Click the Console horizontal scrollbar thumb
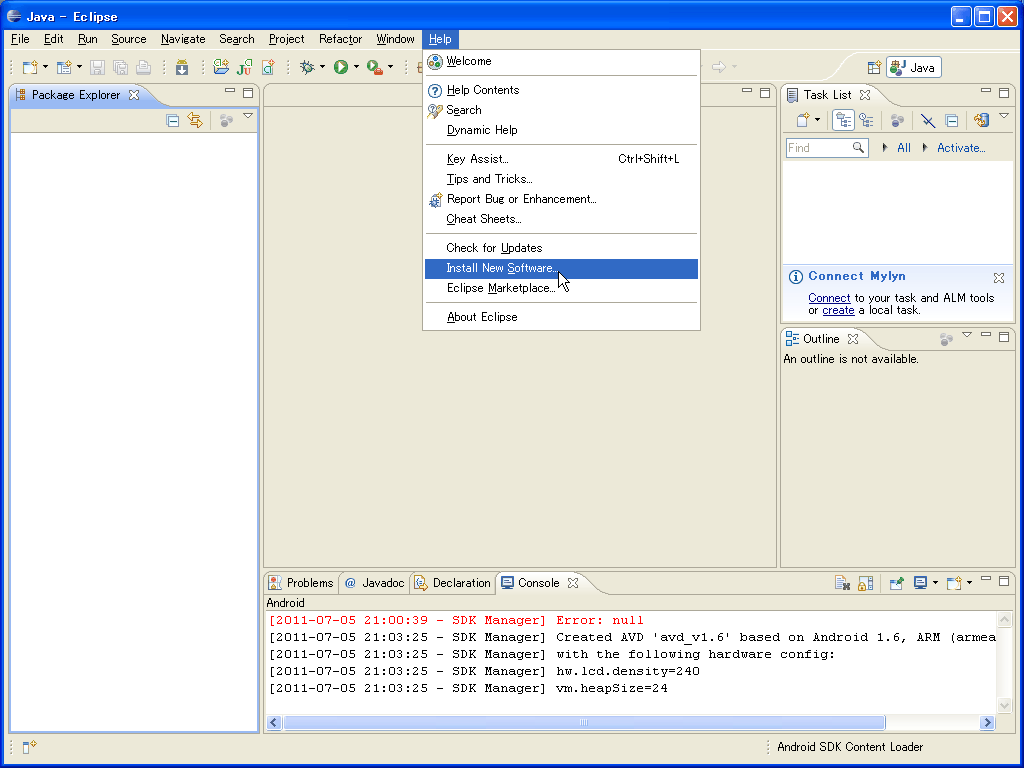Screen dimensions: 1024x768 click(584, 722)
